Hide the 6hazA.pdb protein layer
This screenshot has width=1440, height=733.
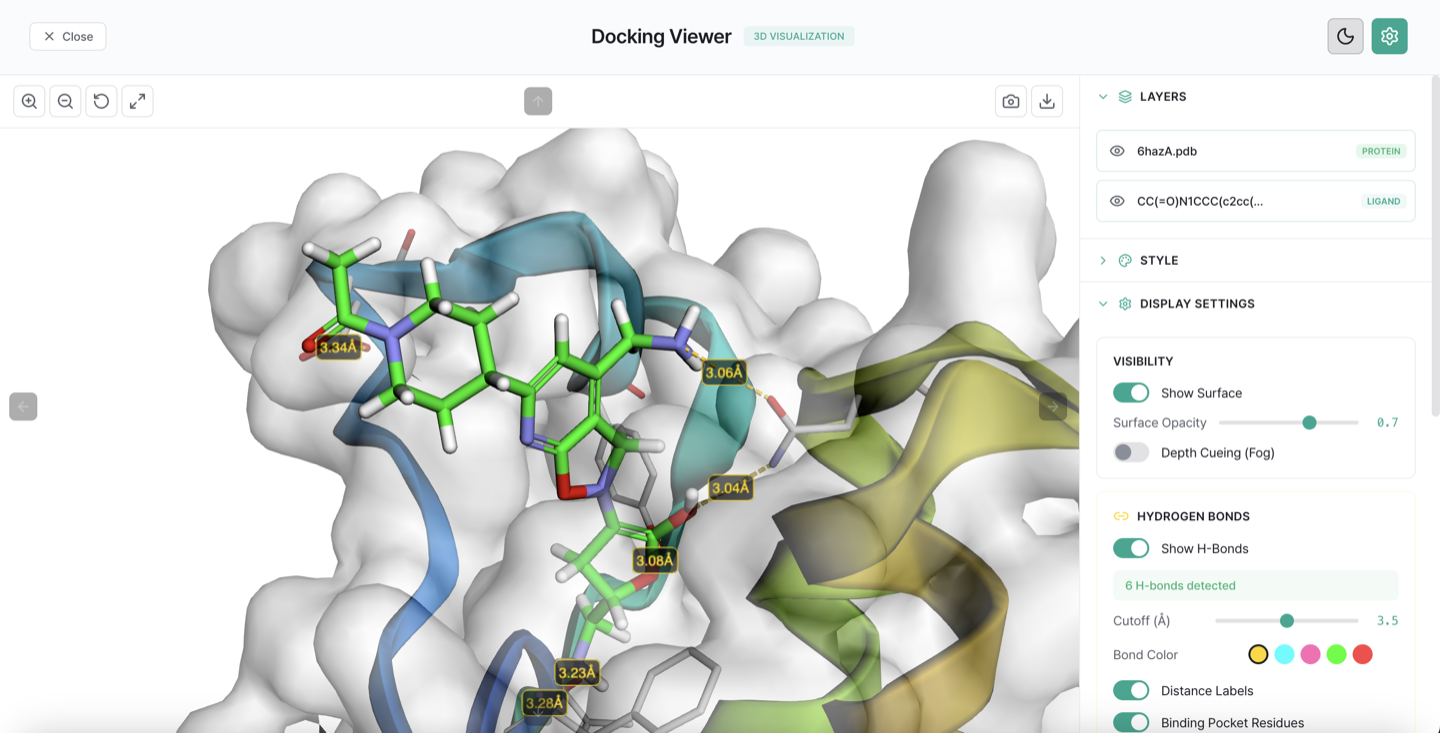(x=1117, y=151)
